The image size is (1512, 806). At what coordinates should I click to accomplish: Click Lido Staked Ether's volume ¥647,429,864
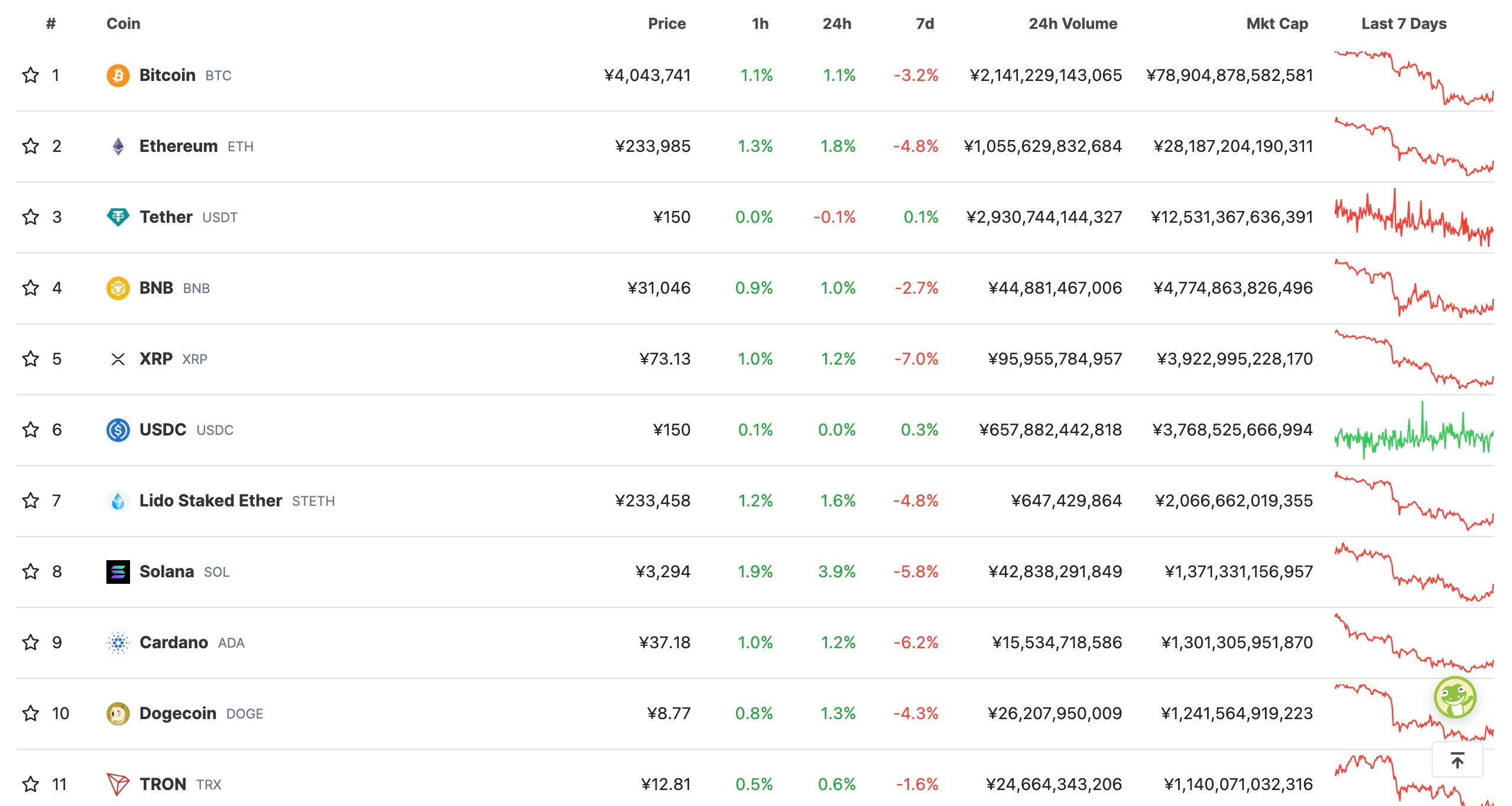click(x=1066, y=501)
